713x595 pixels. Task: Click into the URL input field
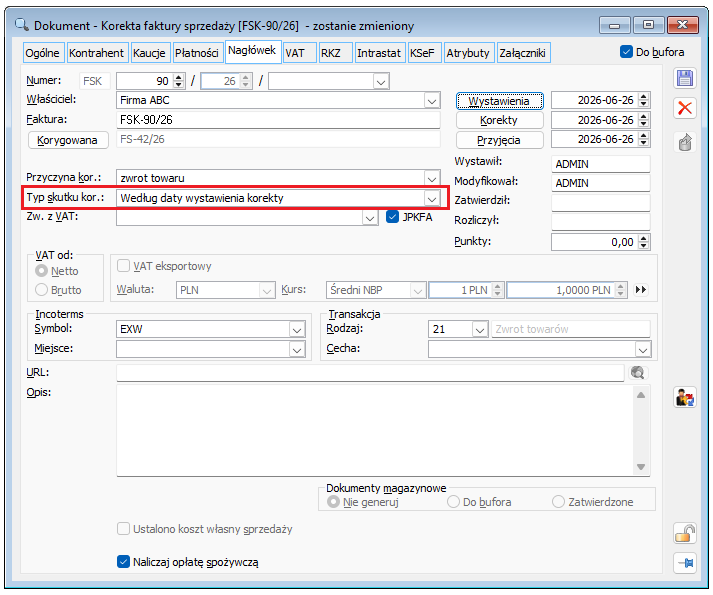(370, 373)
